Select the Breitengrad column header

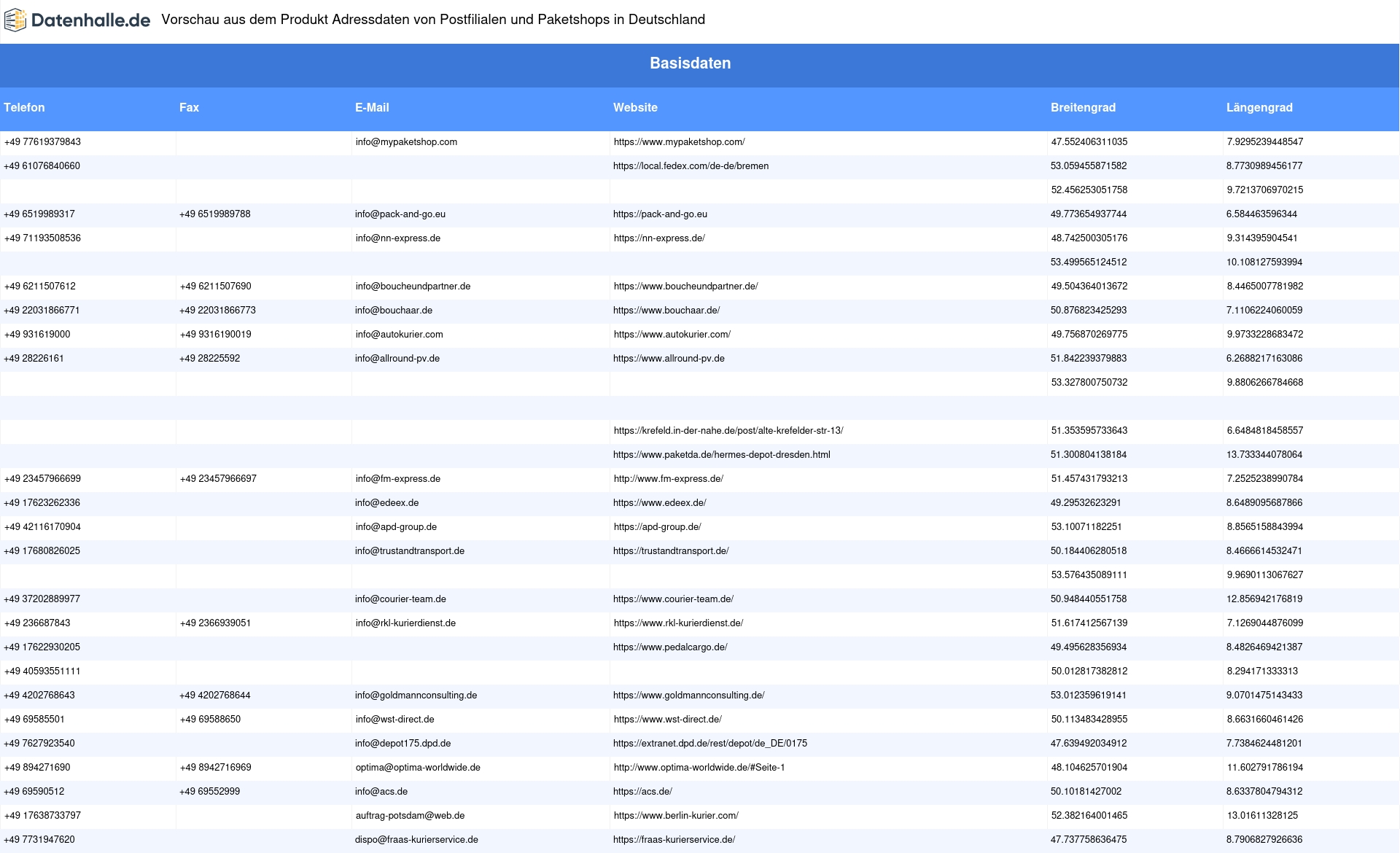[x=1083, y=107]
